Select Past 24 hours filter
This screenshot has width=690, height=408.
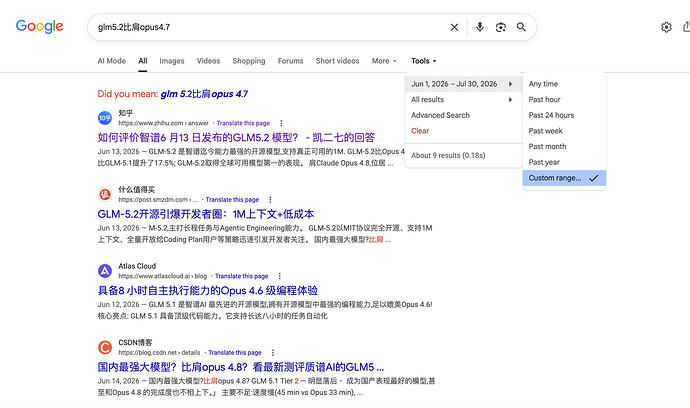point(551,115)
